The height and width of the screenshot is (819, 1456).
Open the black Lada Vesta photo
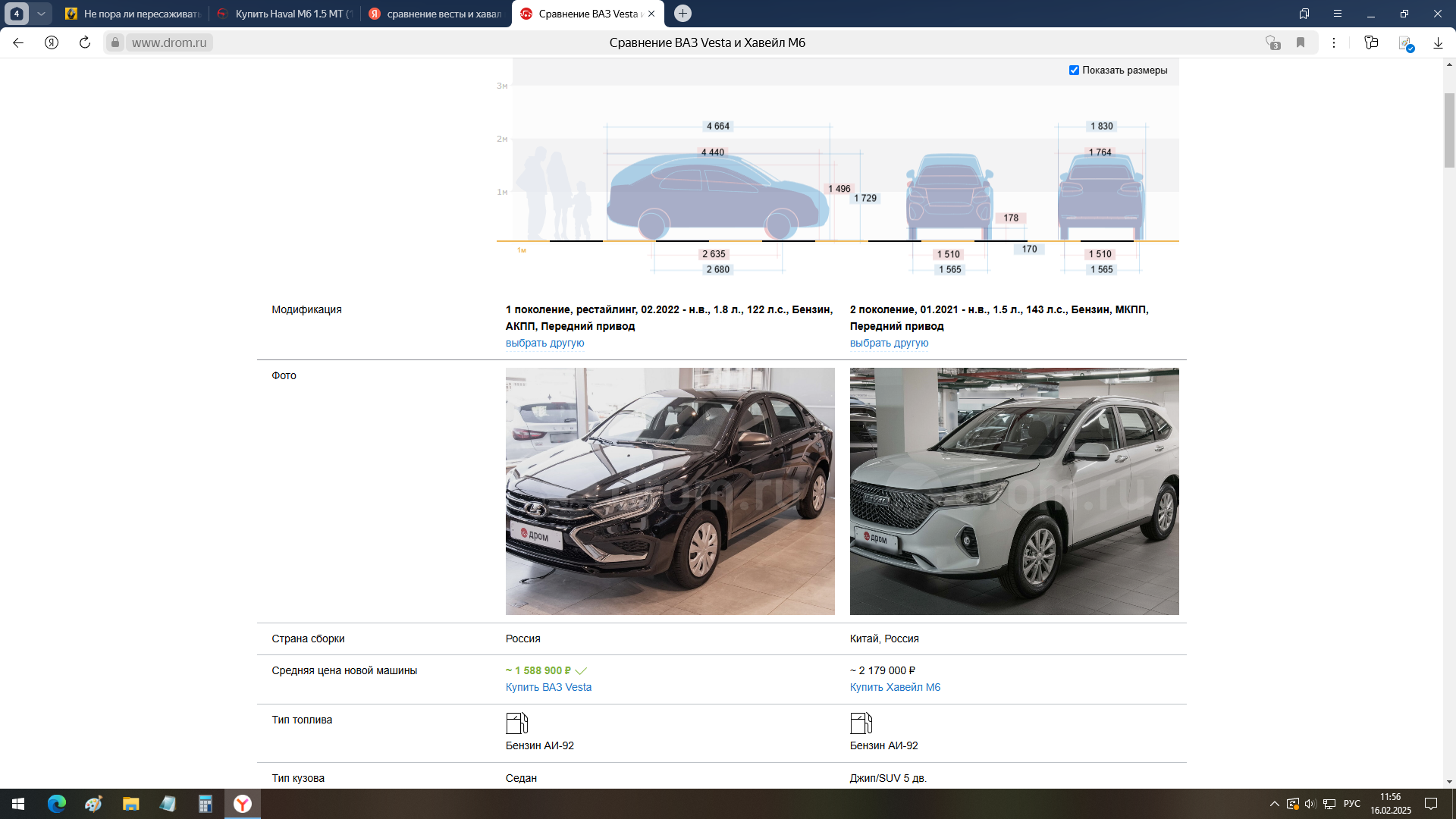(x=670, y=491)
